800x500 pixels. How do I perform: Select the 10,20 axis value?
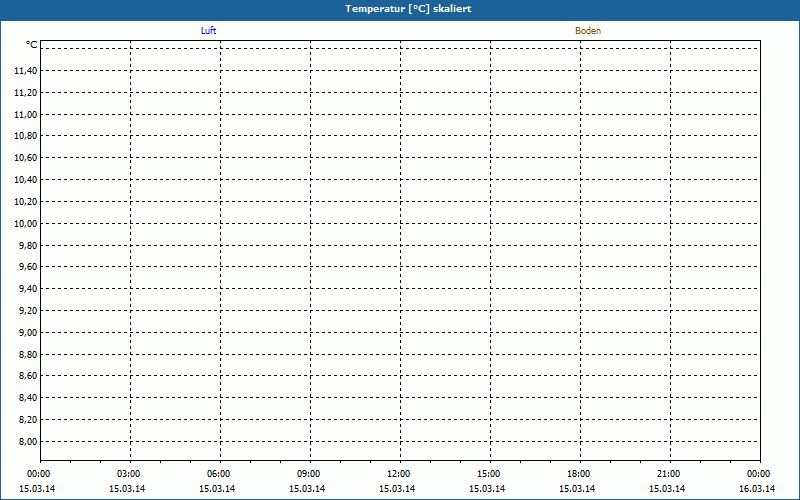[x=26, y=202]
